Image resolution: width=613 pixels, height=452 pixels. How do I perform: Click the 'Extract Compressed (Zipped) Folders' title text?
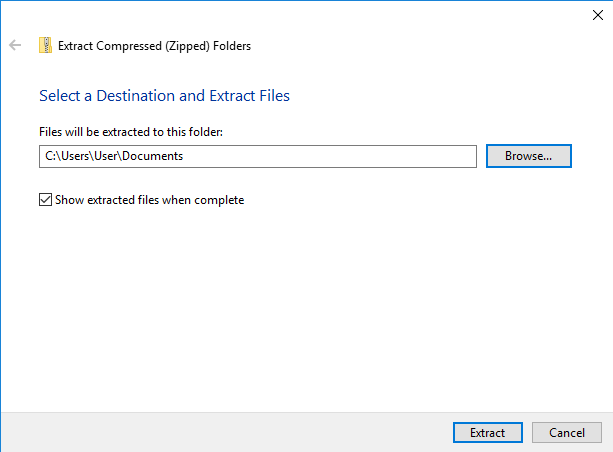click(154, 46)
